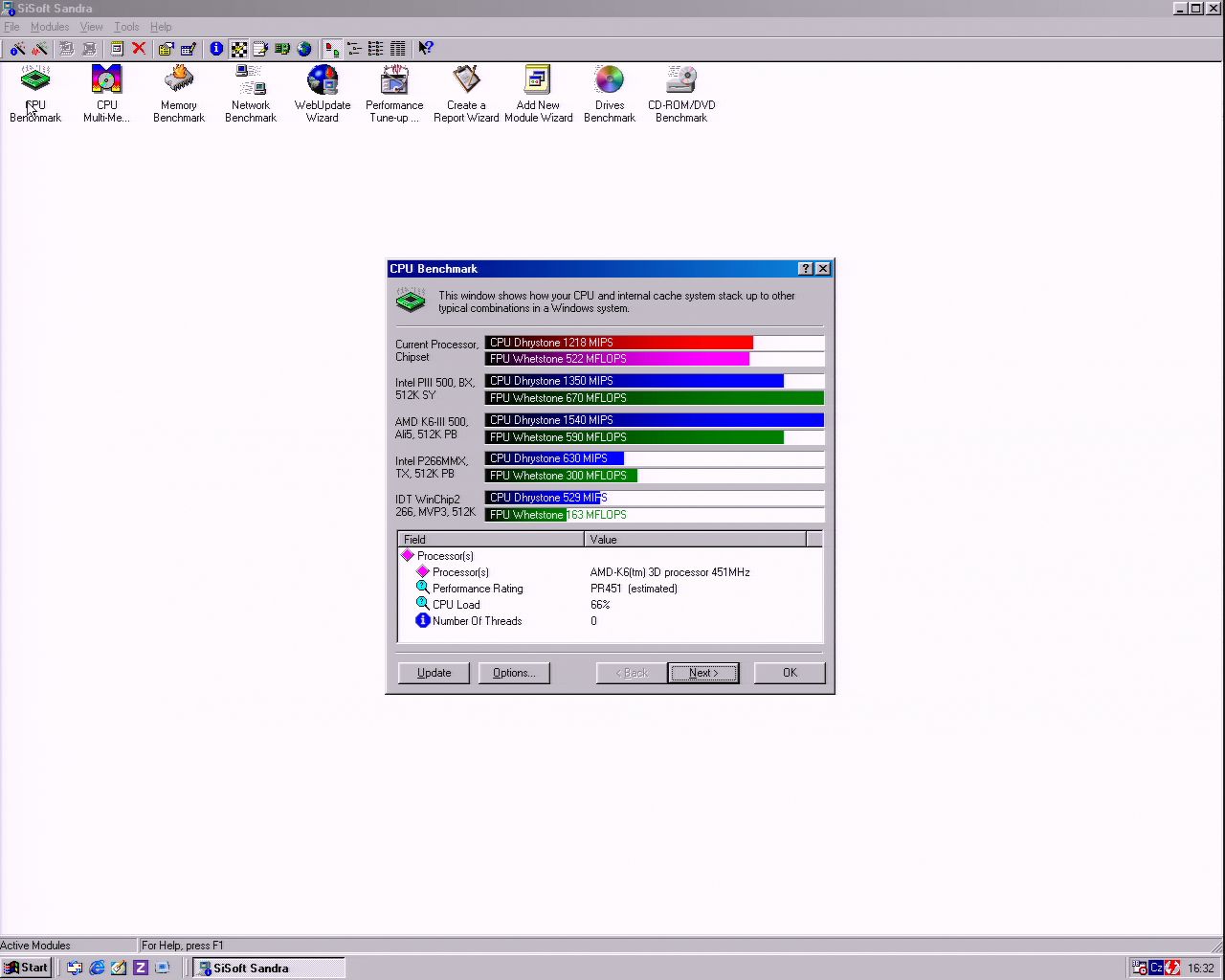Click the 'Intel PIII 500, BX, 512K SY' label
Image resolution: width=1225 pixels, height=980 pixels.
click(x=435, y=389)
